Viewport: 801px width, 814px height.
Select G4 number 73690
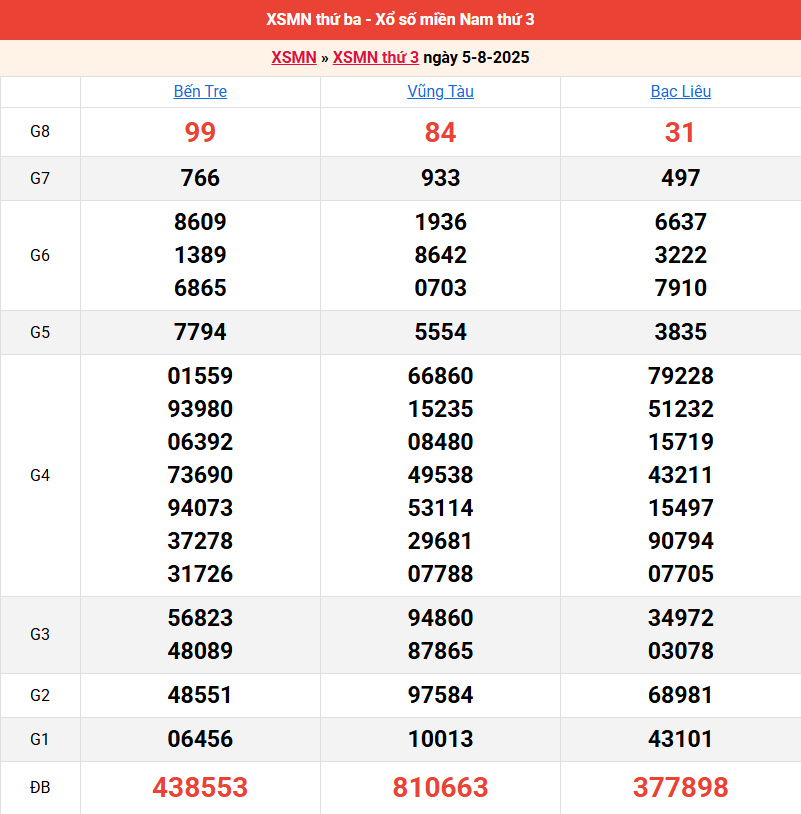(200, 475)
